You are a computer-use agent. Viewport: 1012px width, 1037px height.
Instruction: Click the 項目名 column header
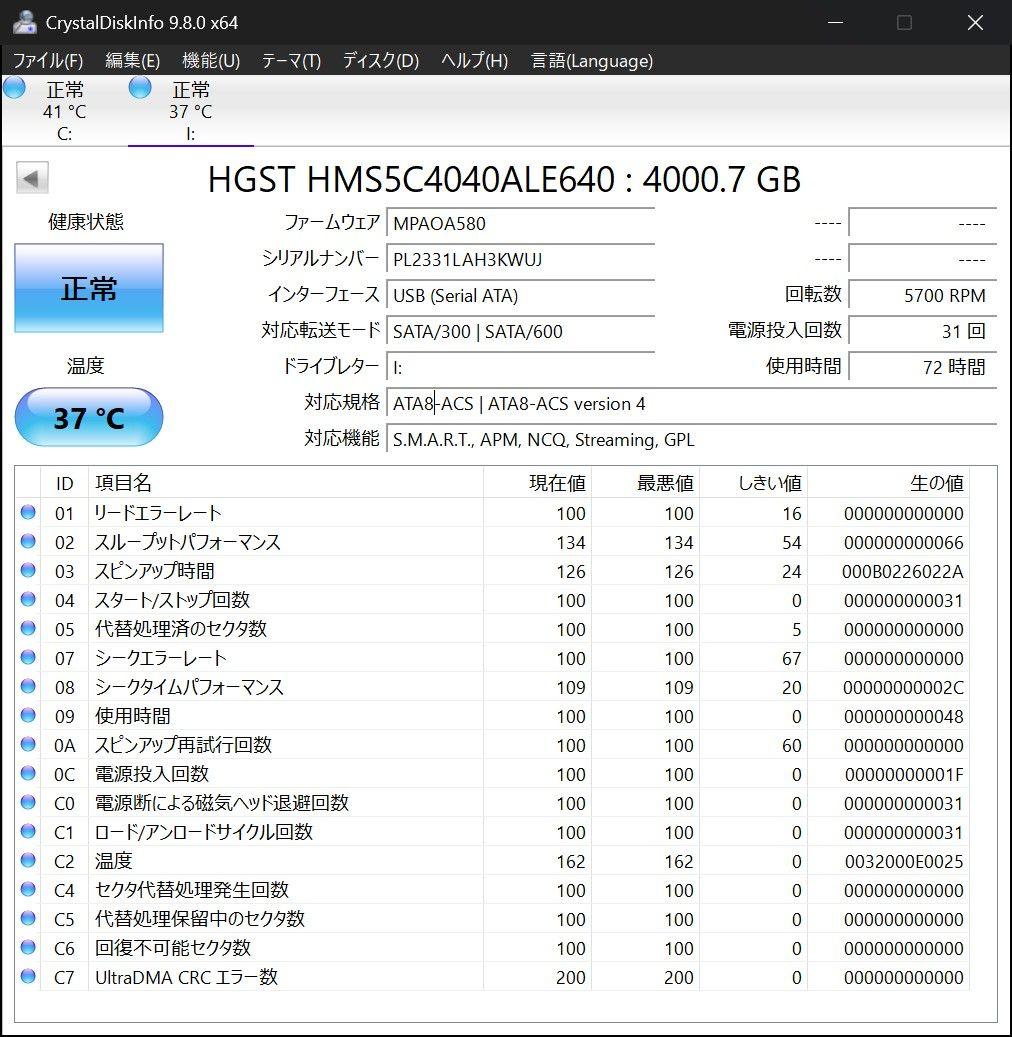click(286, 483)
